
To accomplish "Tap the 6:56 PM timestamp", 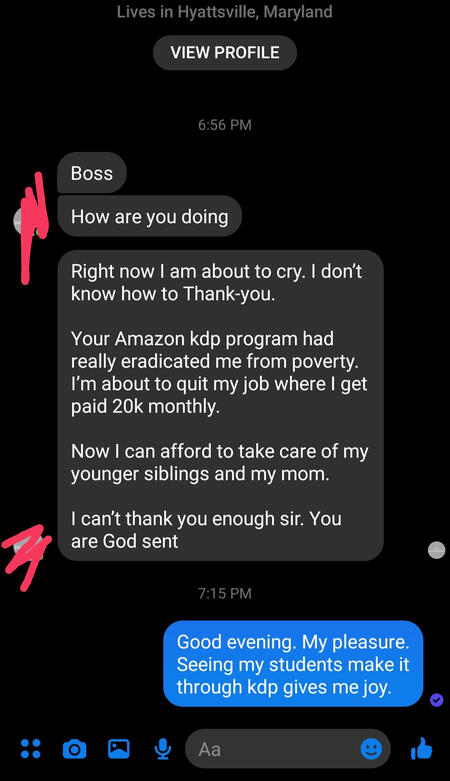I will point(225,125).
